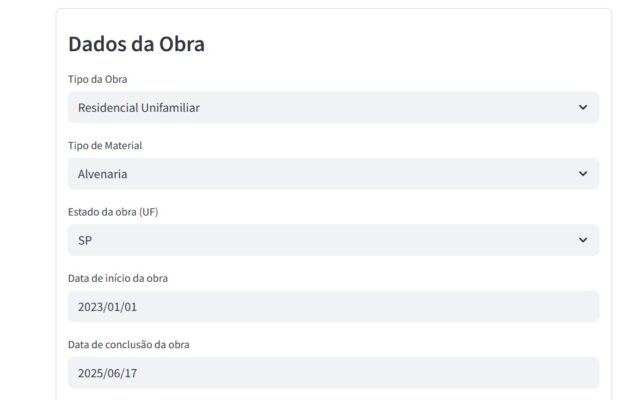Click the Data de conclusão da obra label
The width and height of the screenshot is (640, 400).
pyautogui.click(x=129, y=344)
